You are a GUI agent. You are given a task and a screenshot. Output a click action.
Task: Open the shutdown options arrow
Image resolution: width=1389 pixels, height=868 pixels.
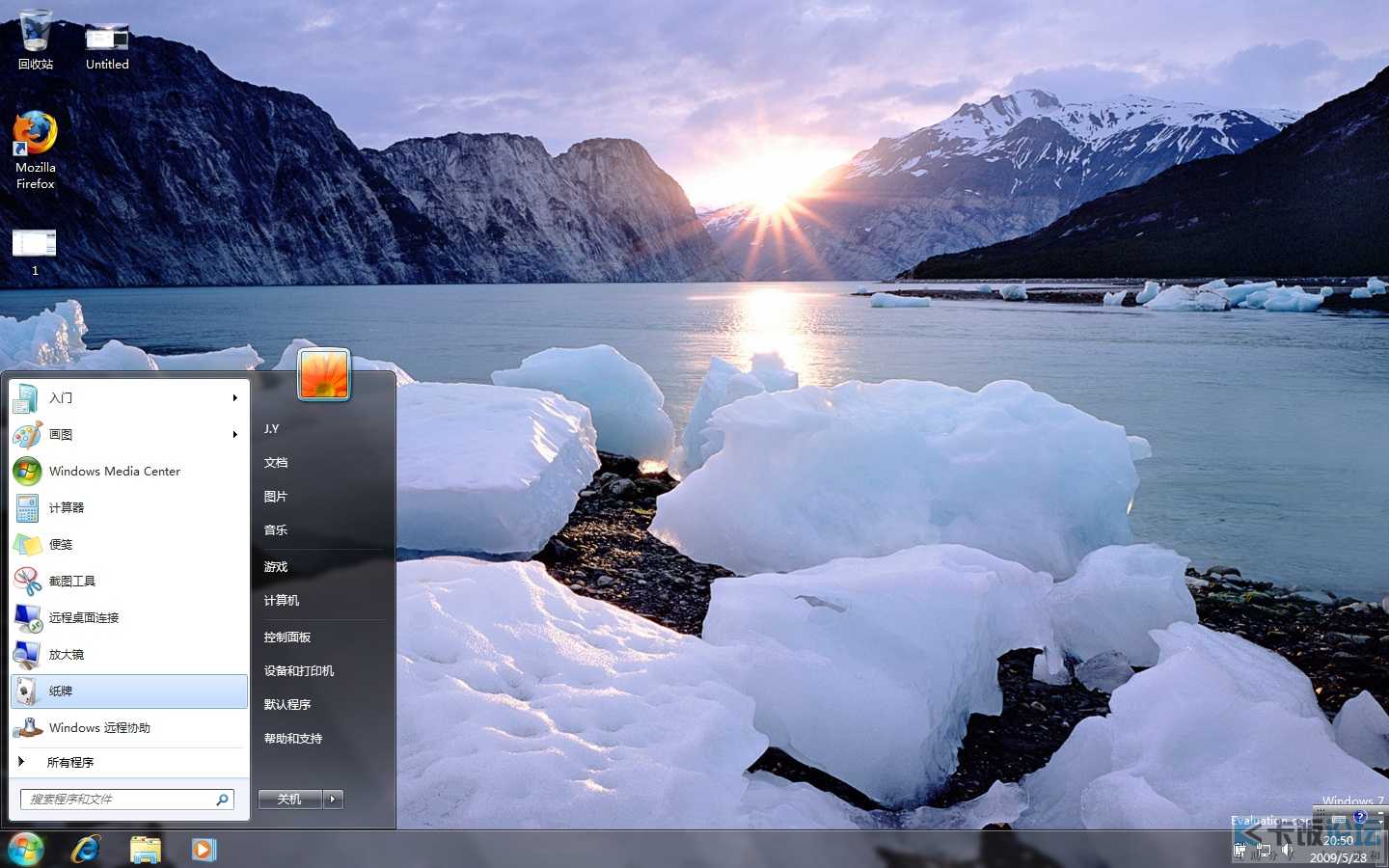pyautogui.click(x=334, y=799)
